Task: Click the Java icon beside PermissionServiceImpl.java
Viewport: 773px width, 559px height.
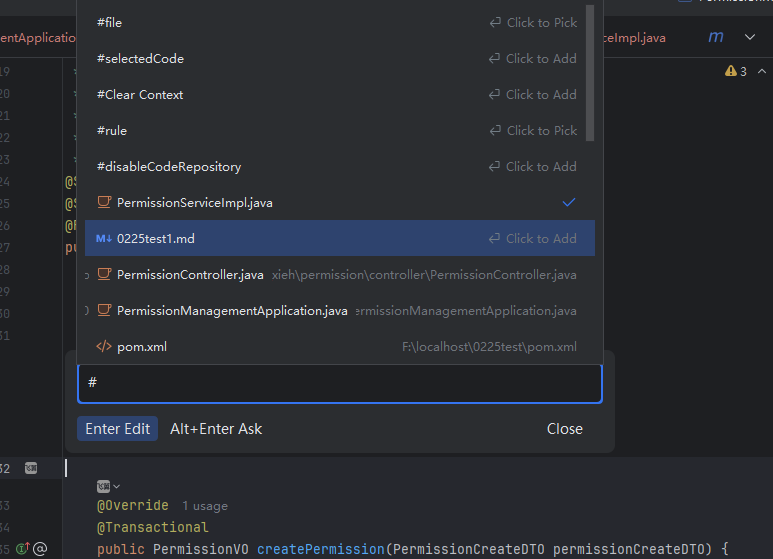Action: point(103,203)
